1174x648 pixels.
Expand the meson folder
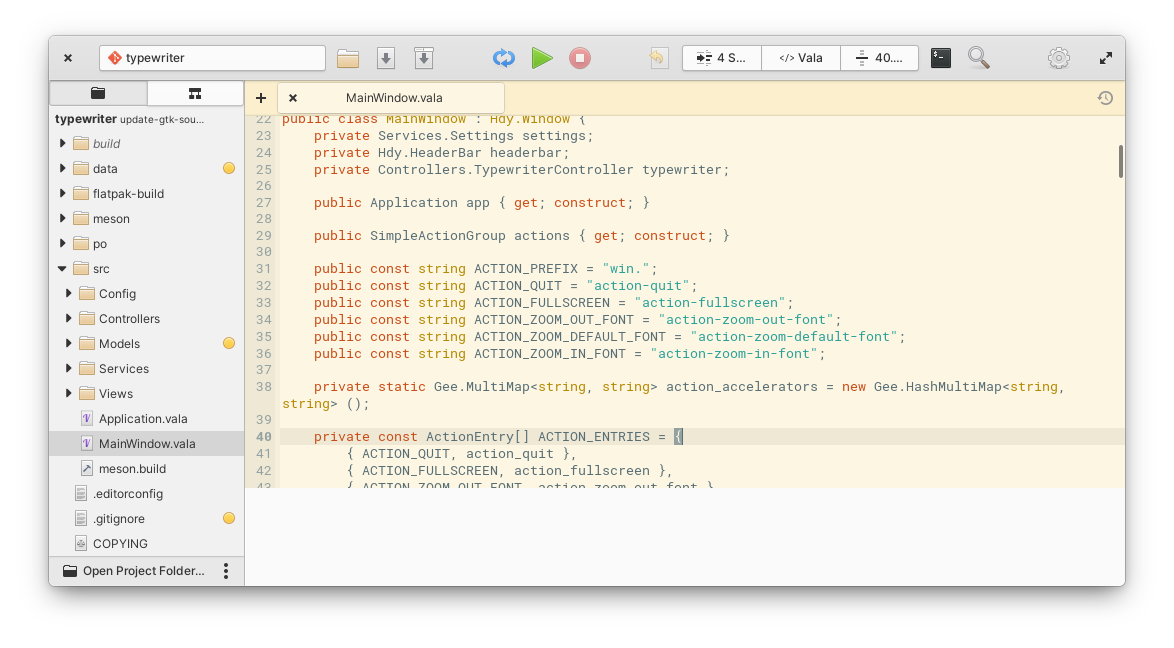point(62,219)
